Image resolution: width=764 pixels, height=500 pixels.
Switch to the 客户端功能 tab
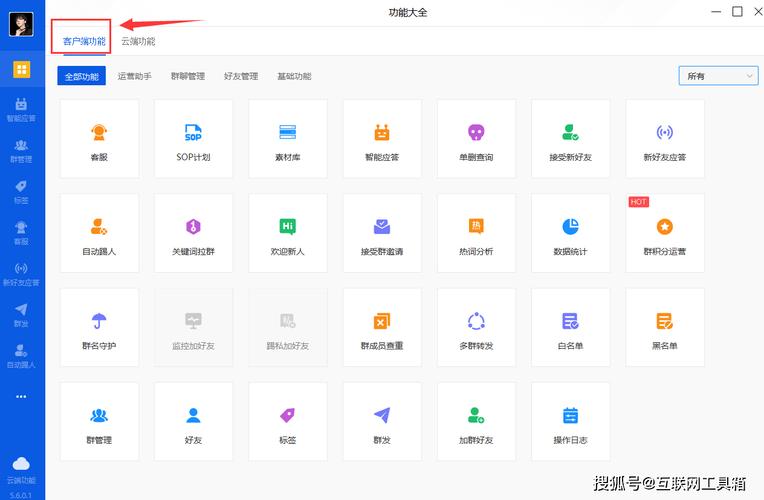(x=84, y=41)
